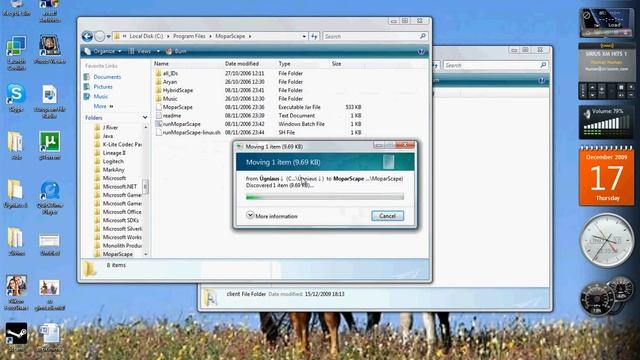Select the MoparScape folder in the tree
This screenshot has width=640, height=360.
click(x=118, y=254)
